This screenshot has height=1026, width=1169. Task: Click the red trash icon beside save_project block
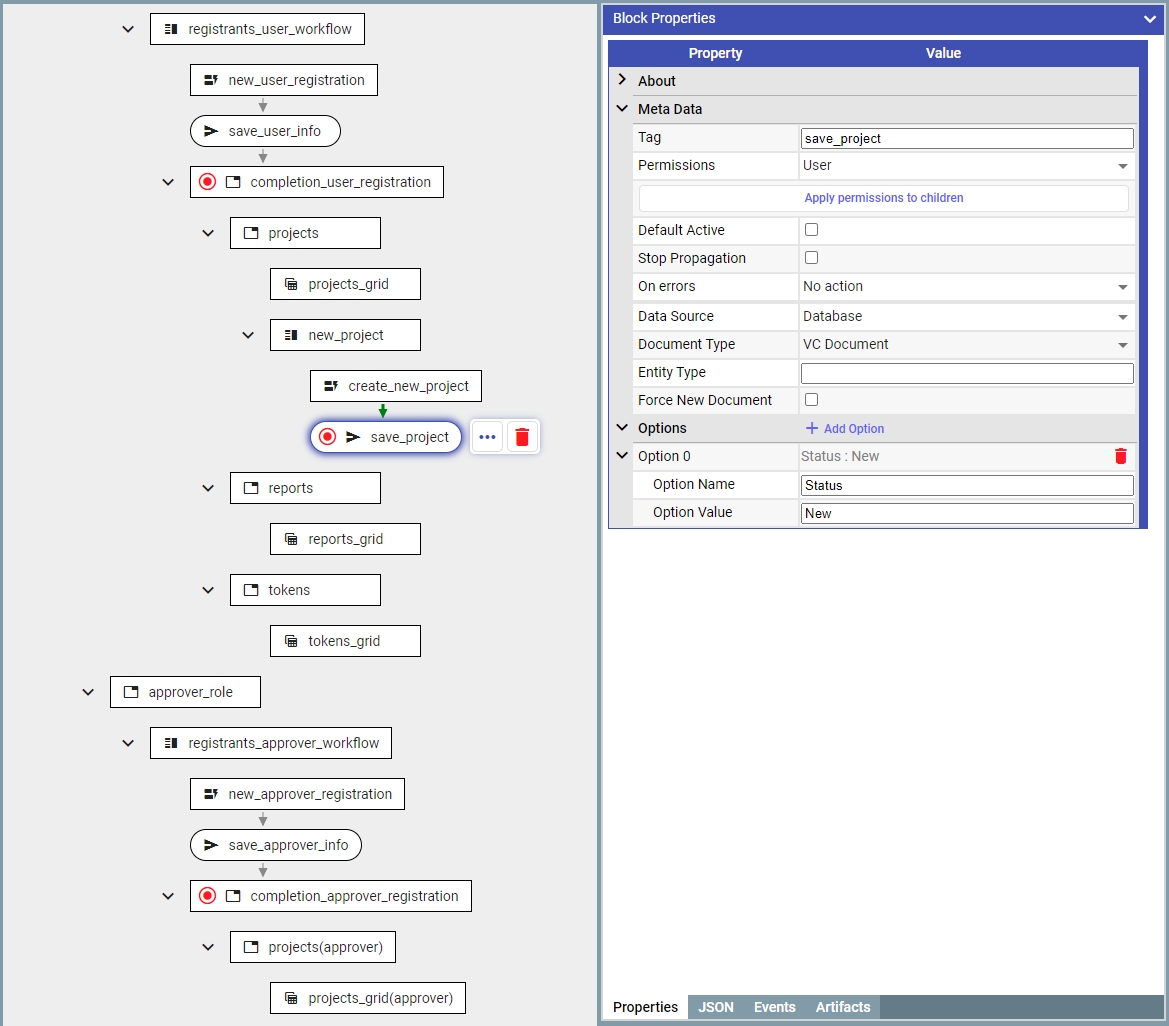coord(522,437)
